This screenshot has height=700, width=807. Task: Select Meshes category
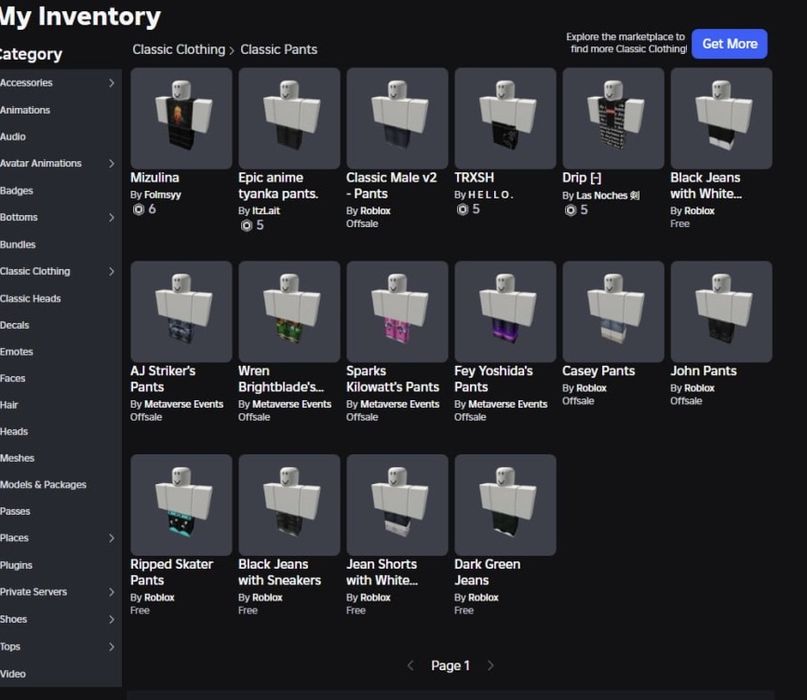point(17,458)
